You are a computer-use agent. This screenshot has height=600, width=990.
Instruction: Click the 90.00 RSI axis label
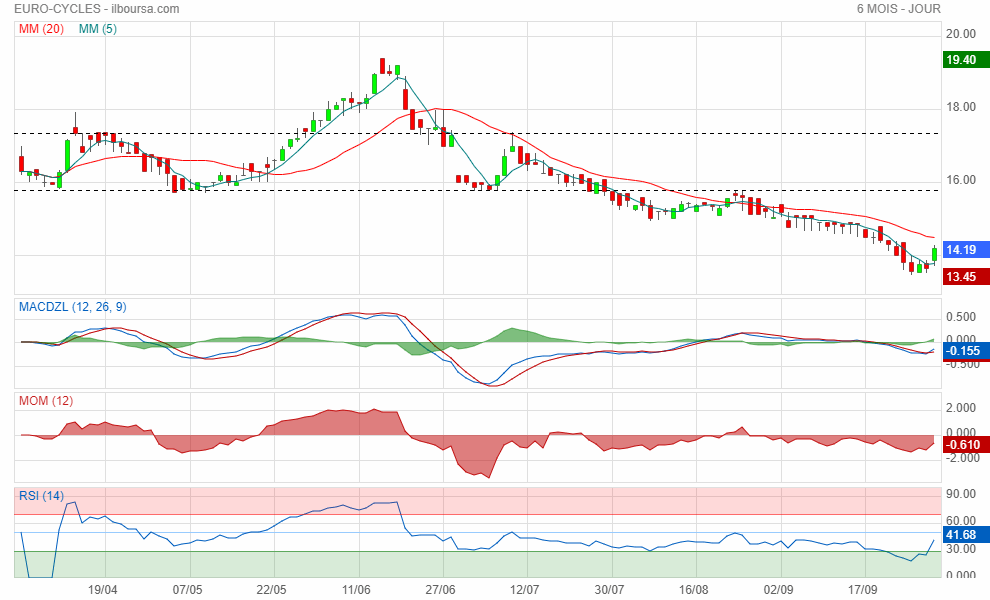click(960, 494)
